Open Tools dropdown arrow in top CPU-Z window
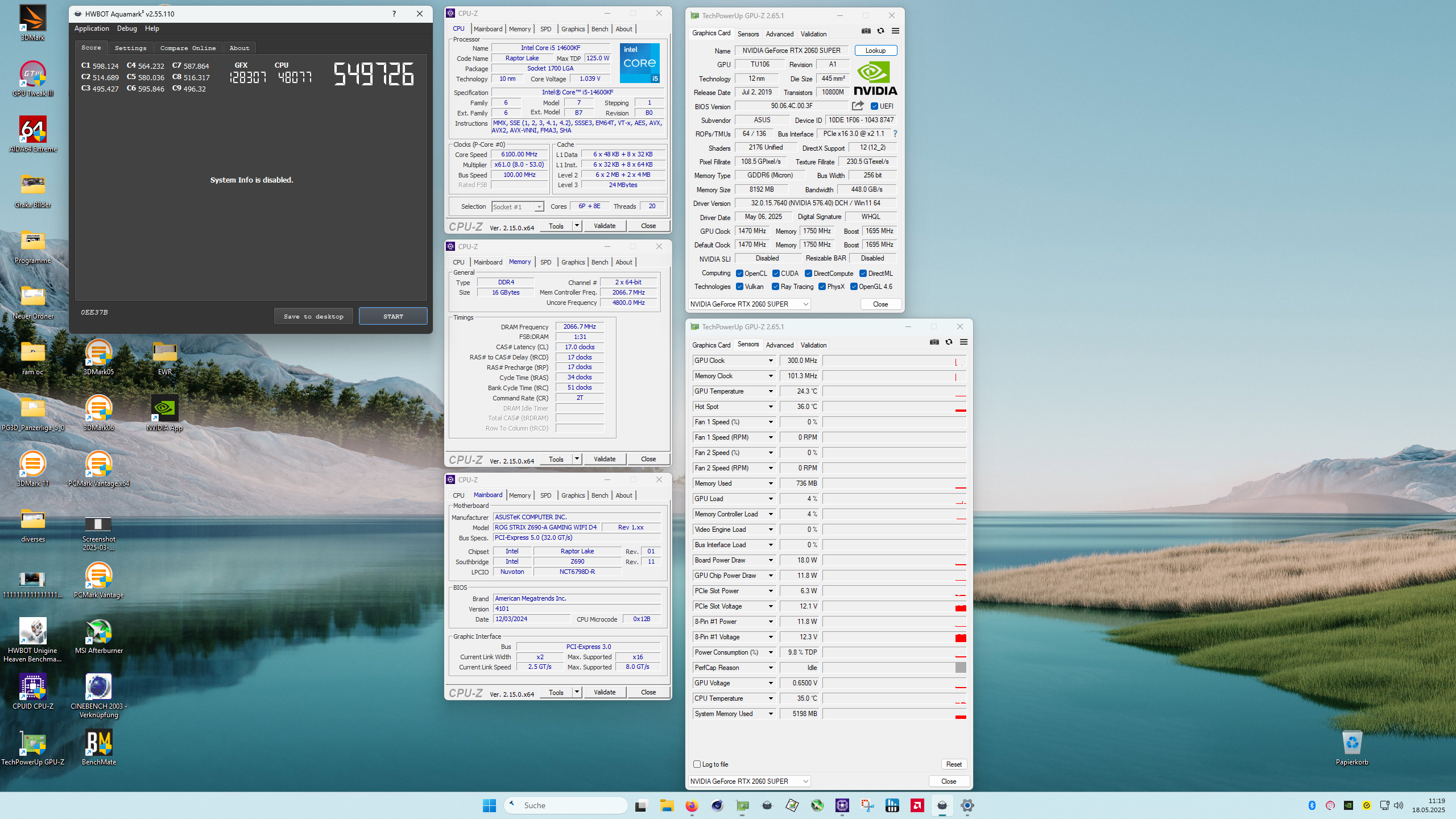Screen dimensions: 1456x819 pos(577,226)
